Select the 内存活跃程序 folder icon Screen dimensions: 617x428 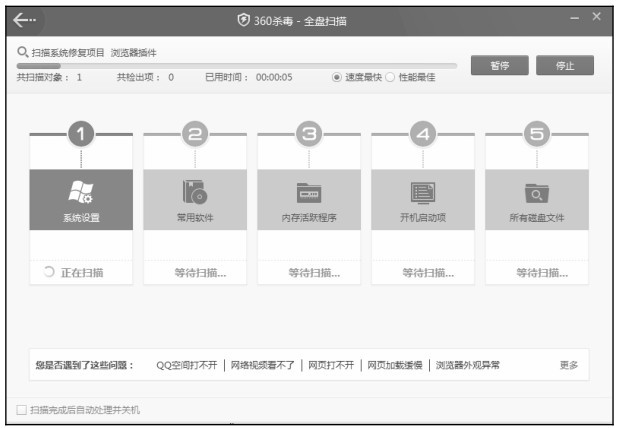pyautogui.click(x=309, y=193)
